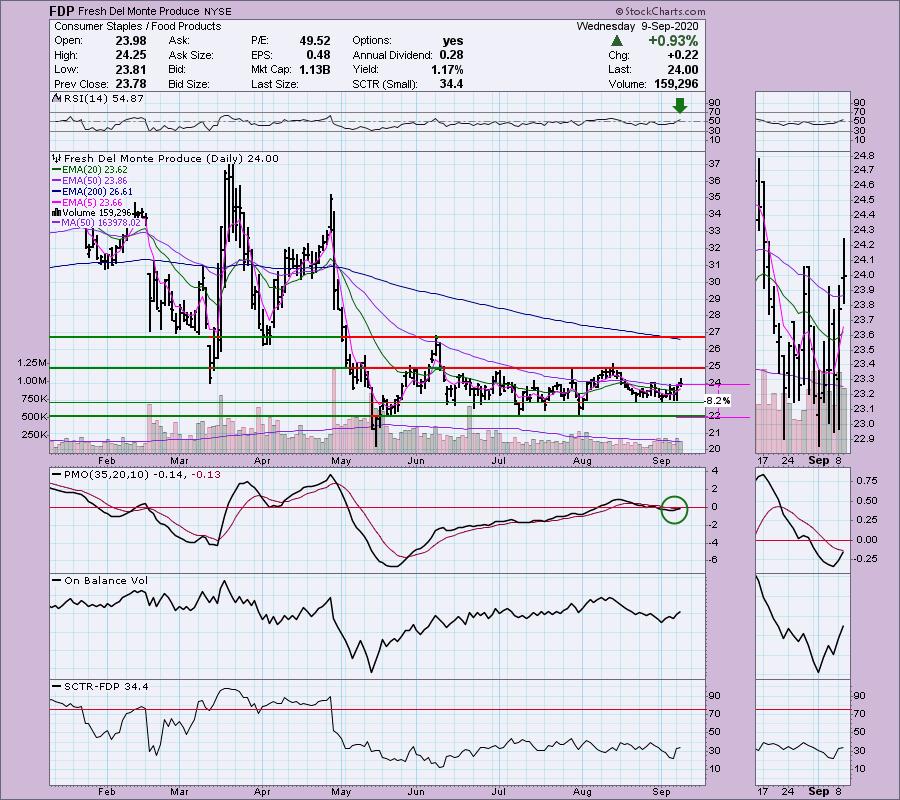The image size is (900, 800).
Task: Click the red PMO signal value -0.13
Action: [x=206, y=475]
